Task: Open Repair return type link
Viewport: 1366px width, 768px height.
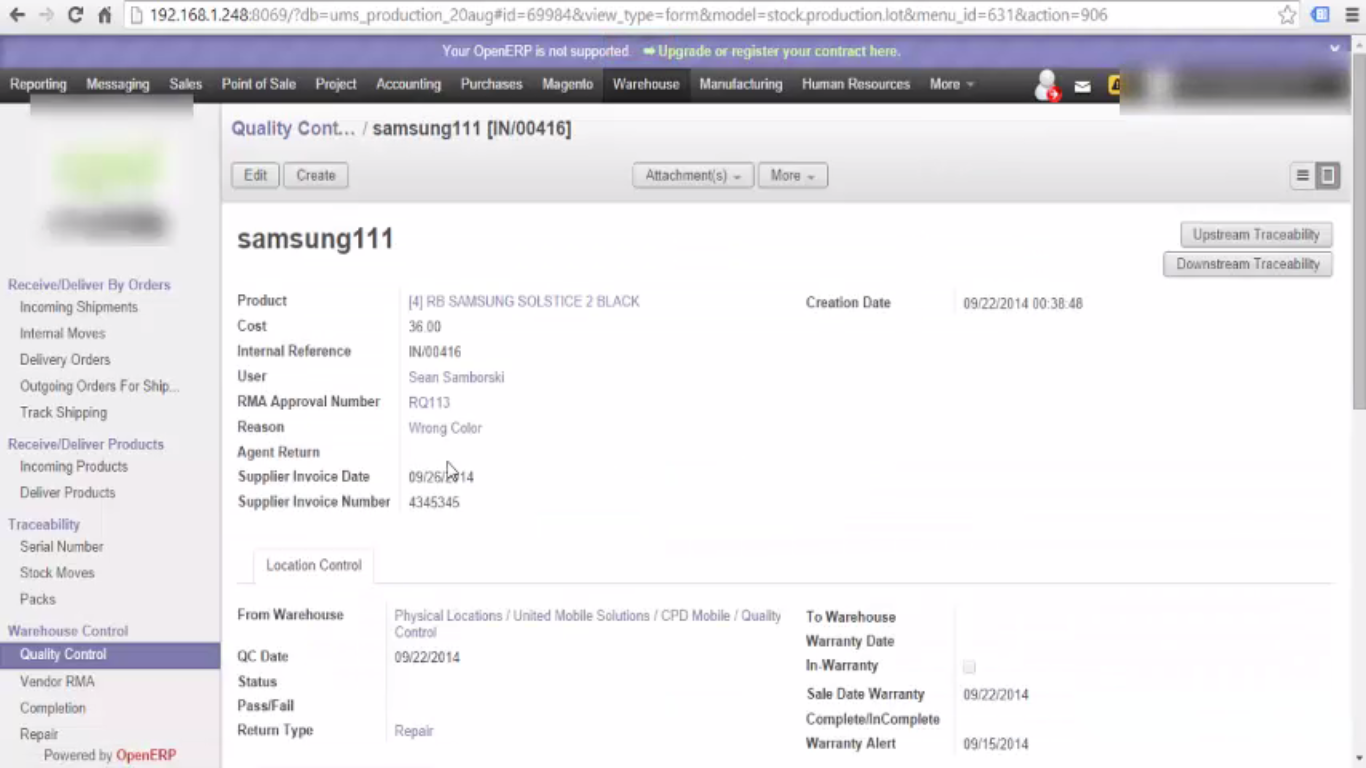Action: click(414, 731)
